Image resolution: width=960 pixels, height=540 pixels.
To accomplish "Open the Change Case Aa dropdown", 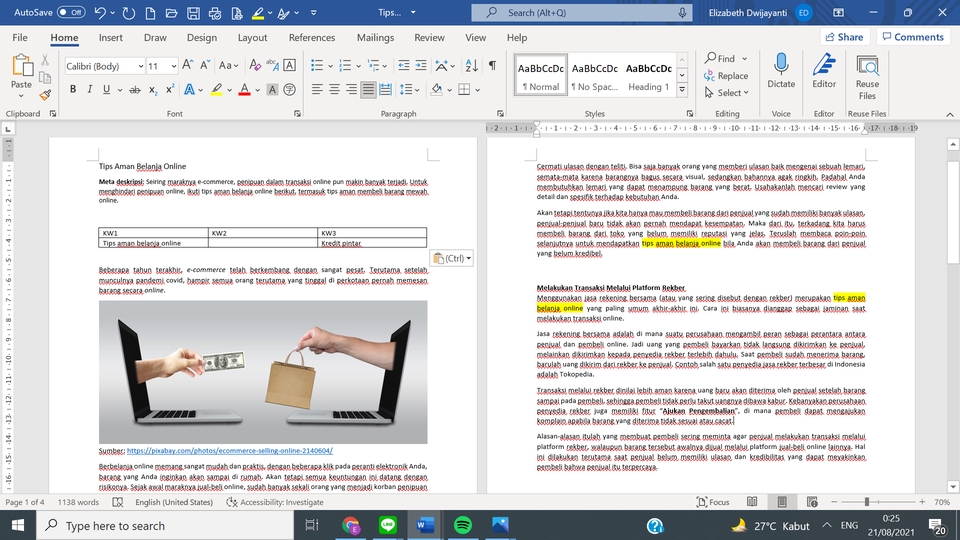I will pos(228,66).
